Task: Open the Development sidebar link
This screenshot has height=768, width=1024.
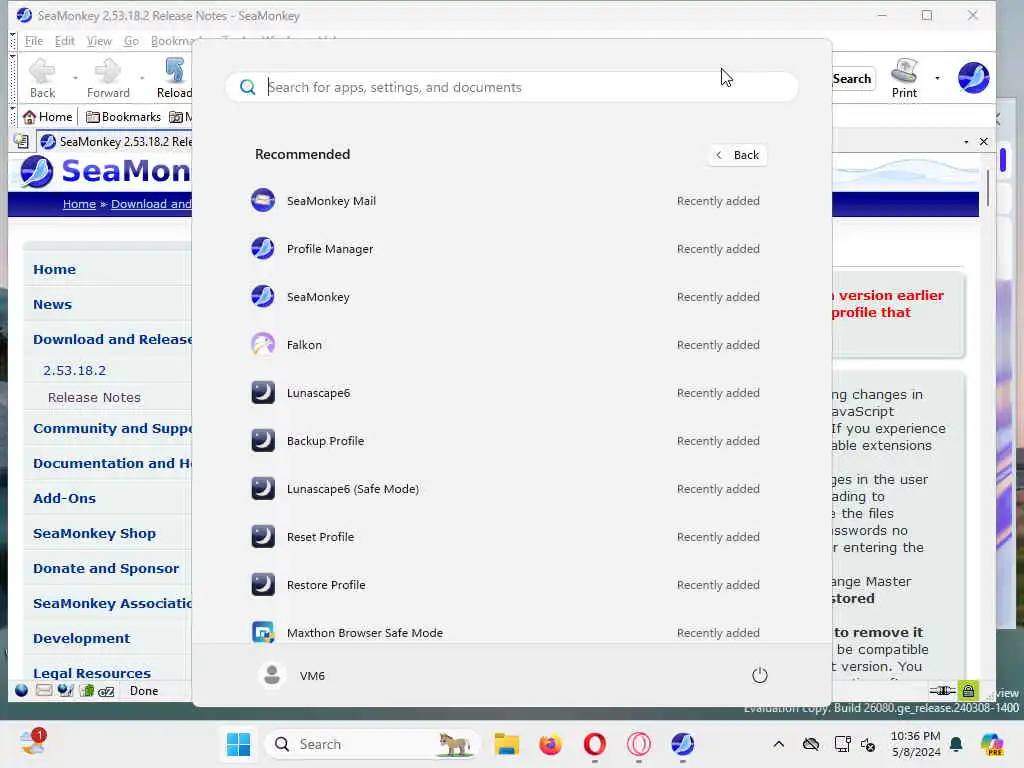Action: point(82,638)
